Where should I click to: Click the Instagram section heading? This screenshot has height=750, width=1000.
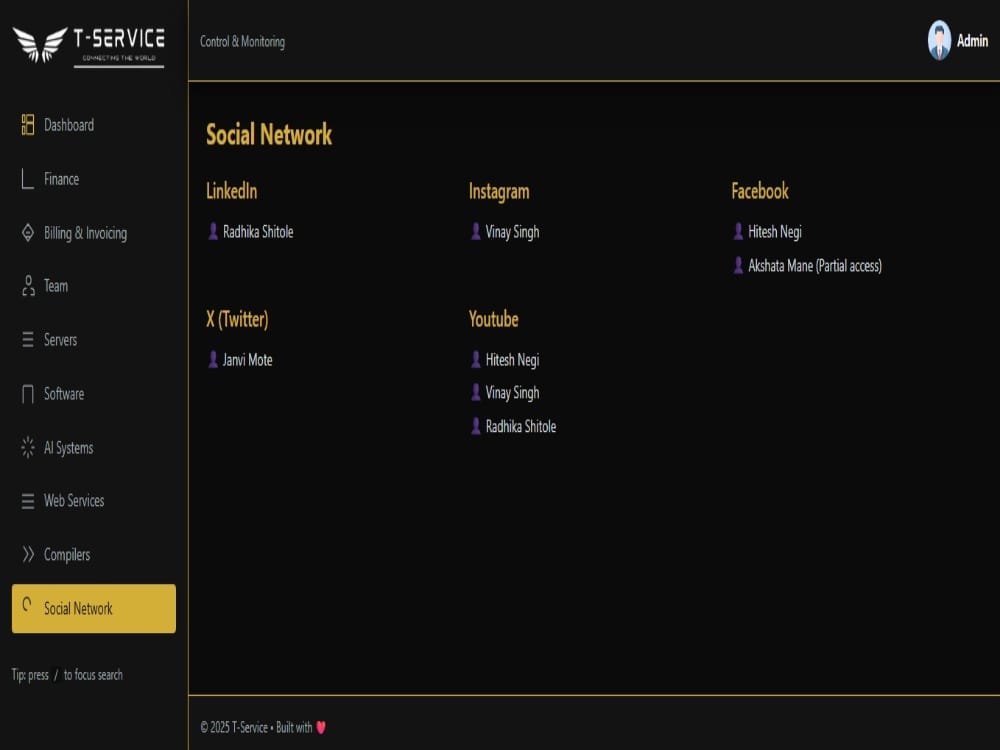(x=499, y=191)
